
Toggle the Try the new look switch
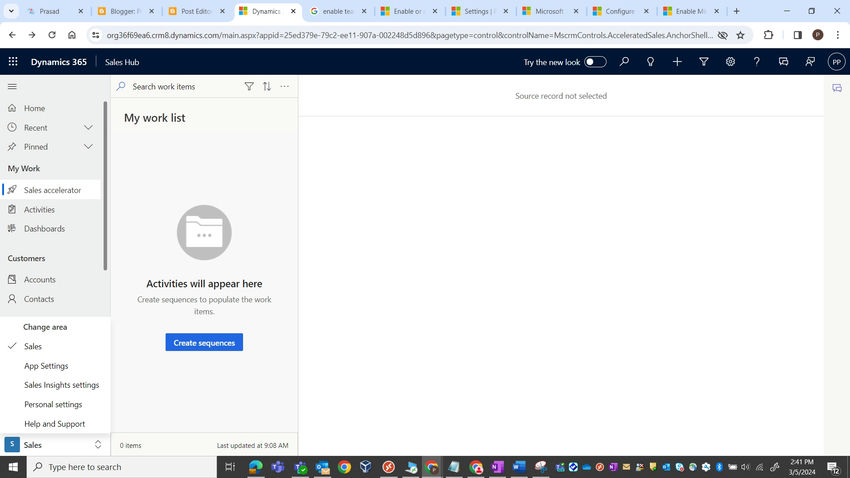click(595, 62)
